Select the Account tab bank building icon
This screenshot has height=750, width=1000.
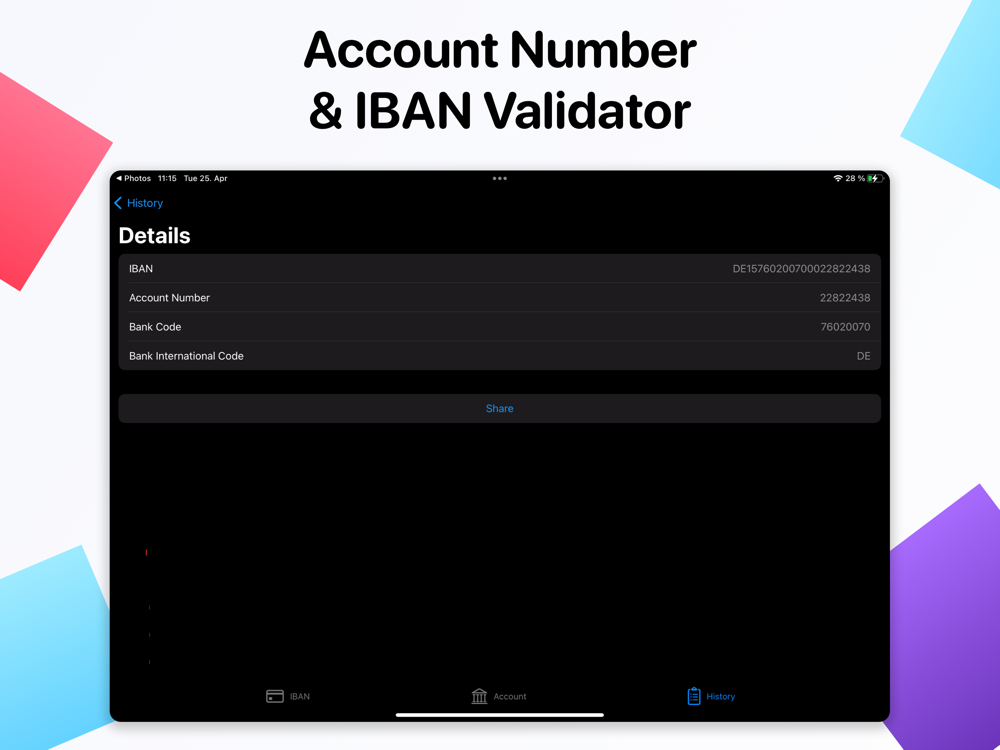click(479, 696)
